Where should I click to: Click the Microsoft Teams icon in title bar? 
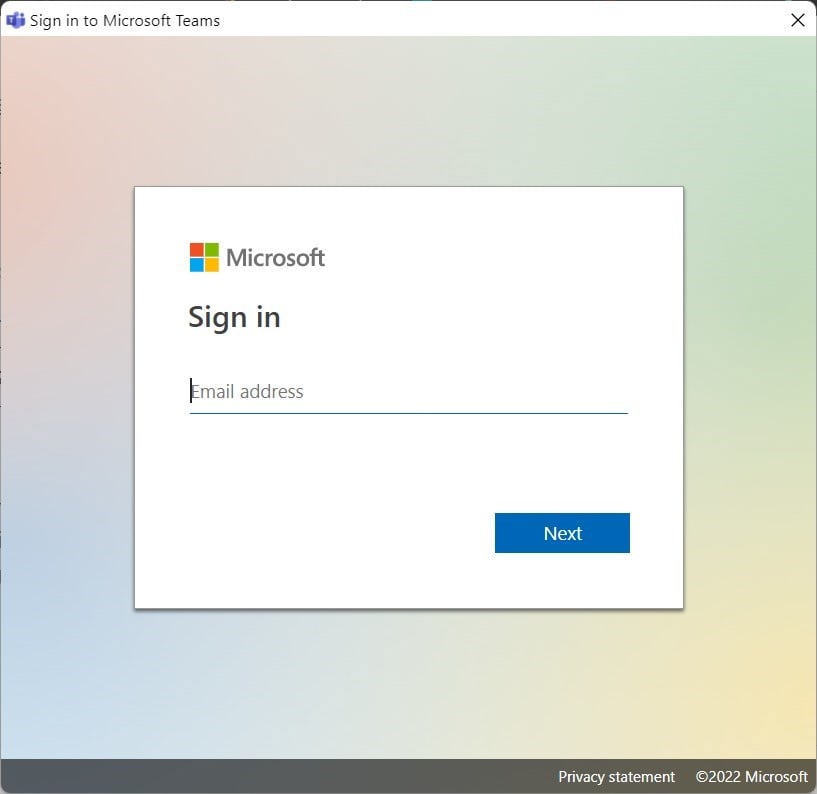coord(15,20)
